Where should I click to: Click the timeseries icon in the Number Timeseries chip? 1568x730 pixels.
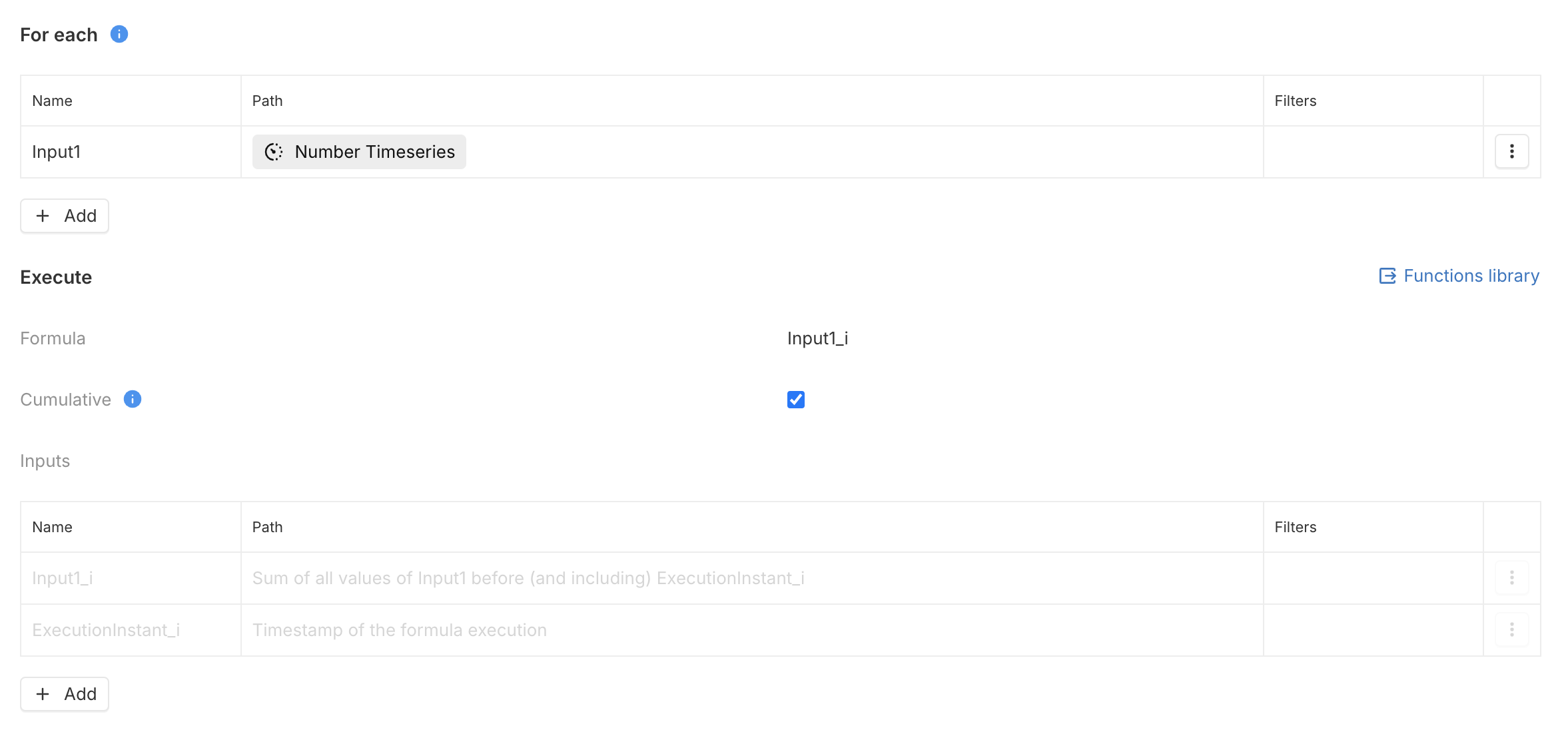[274, 151]
